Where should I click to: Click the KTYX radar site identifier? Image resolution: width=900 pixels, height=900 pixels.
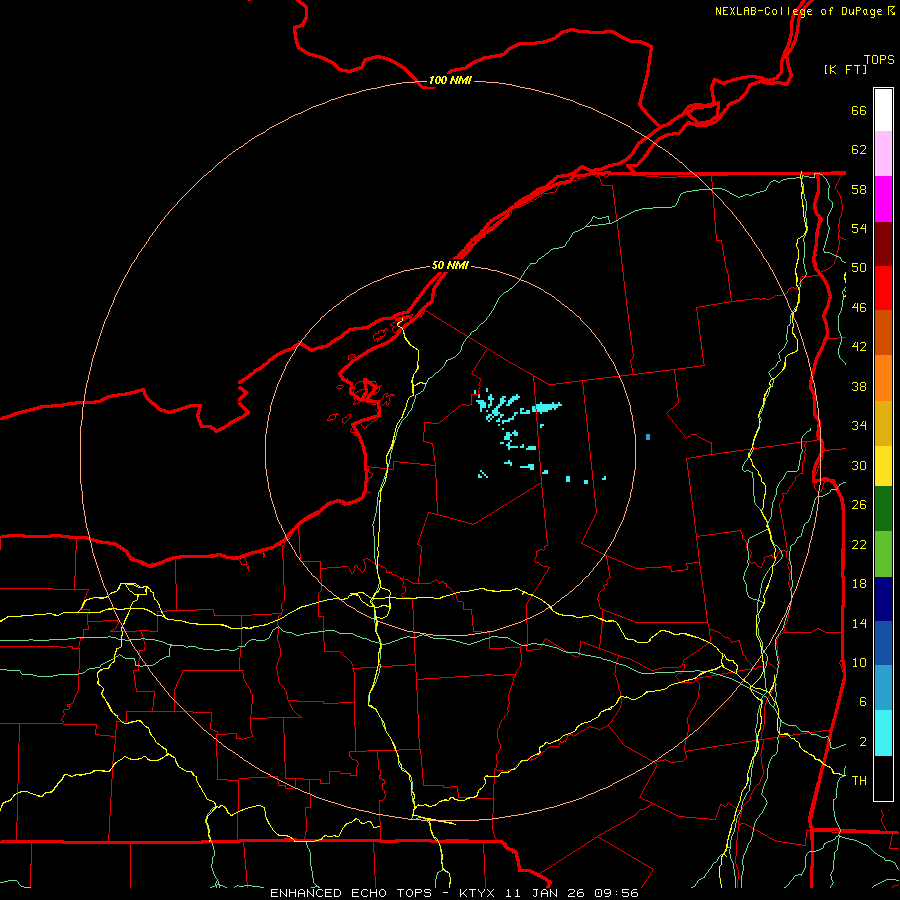coord(476,893)
